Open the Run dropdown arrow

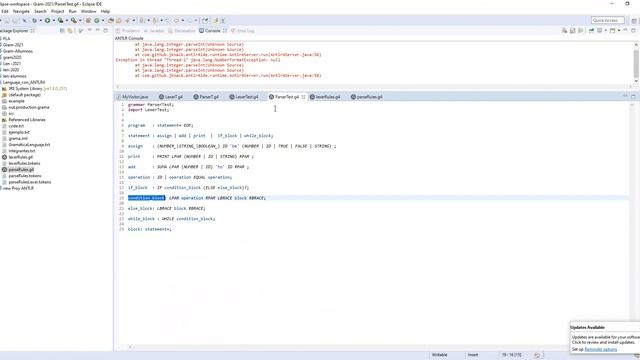(x=53, y=20)
